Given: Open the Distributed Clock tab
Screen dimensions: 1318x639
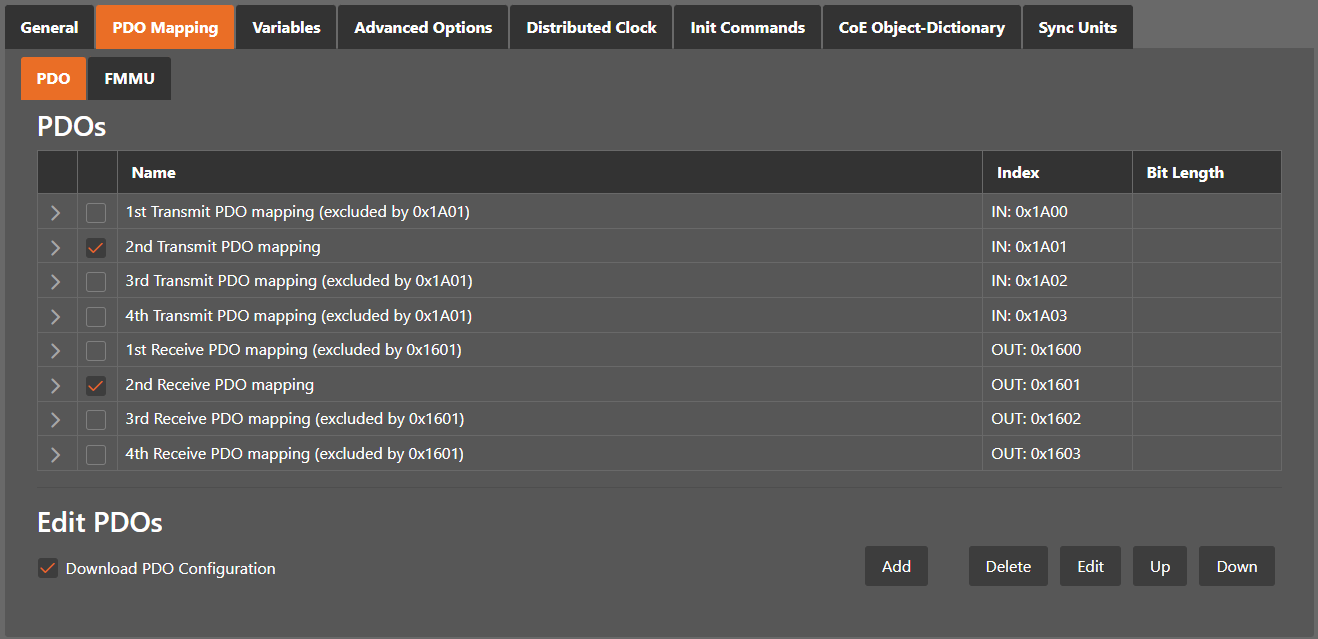Looking at the screenshot, I should tap(591, 27).
